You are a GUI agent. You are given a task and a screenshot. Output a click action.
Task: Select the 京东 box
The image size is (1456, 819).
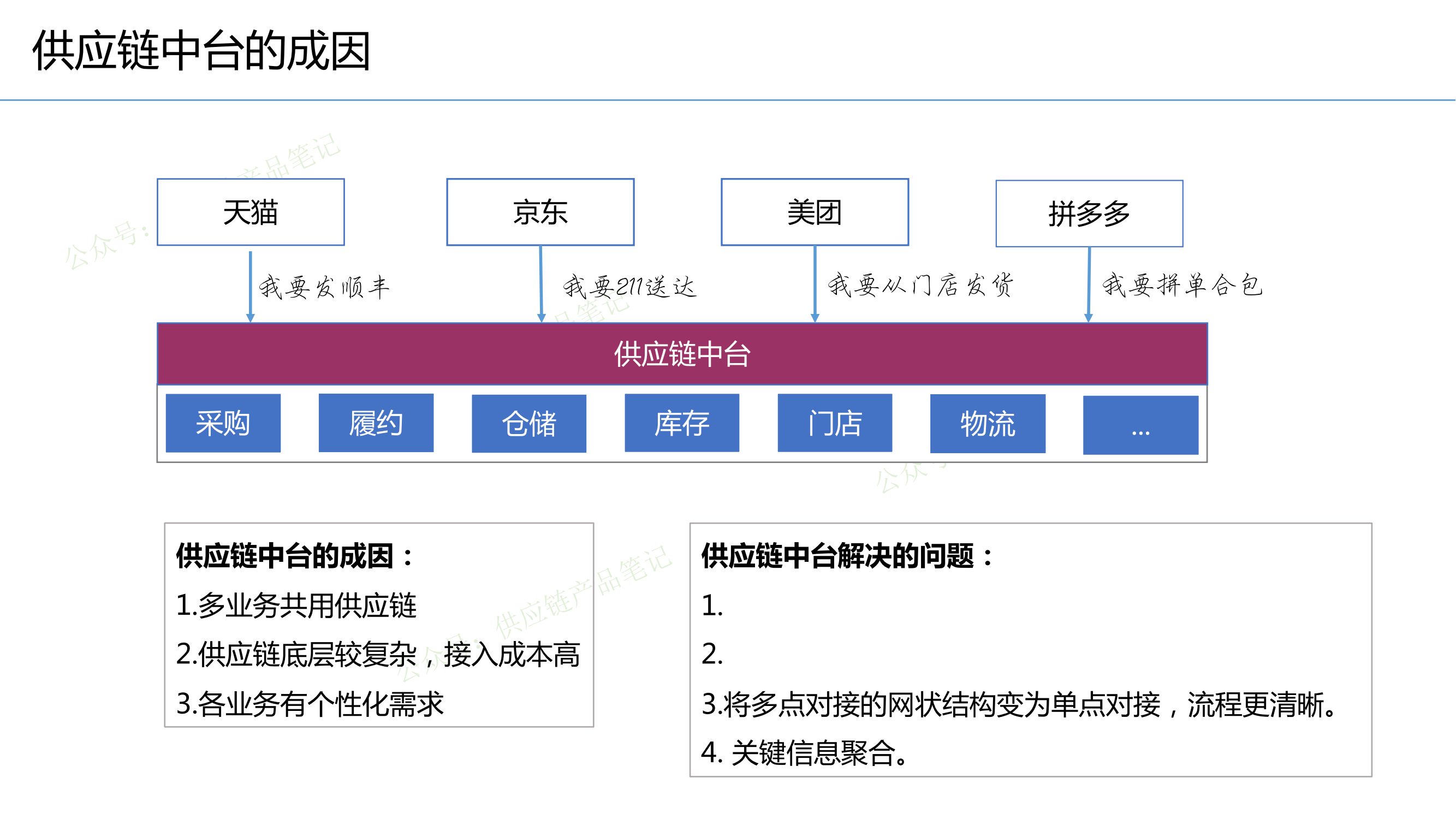540,212
